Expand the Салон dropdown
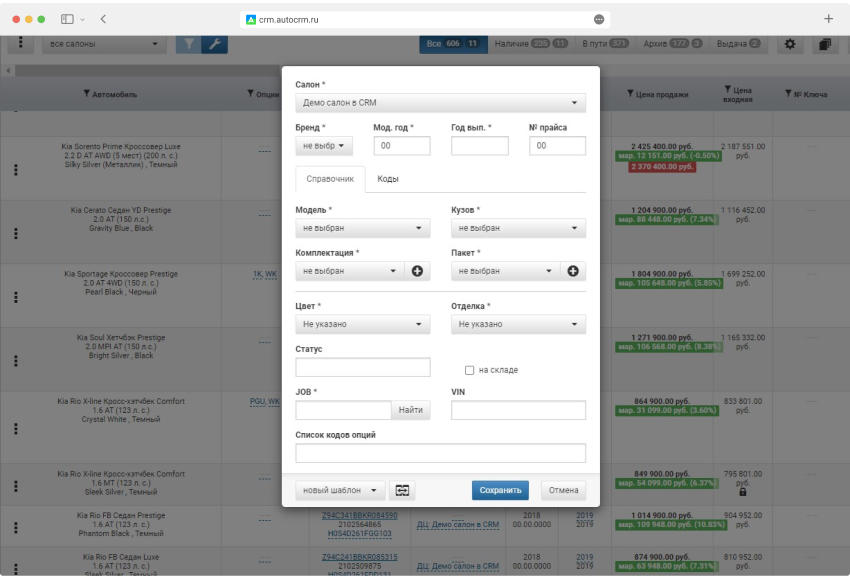850x578 pixels. click(x=440, y=103)
